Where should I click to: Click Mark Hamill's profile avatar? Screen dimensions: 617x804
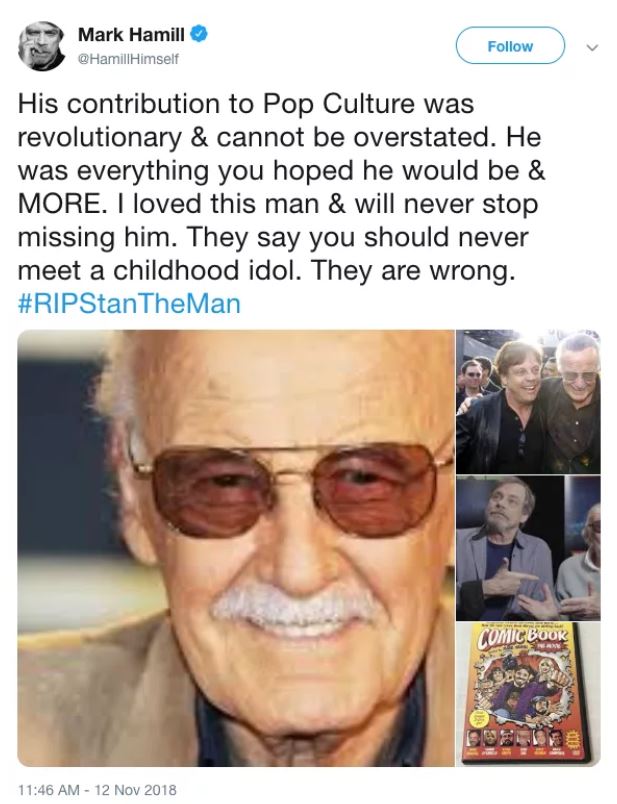(x=41, y=47)
